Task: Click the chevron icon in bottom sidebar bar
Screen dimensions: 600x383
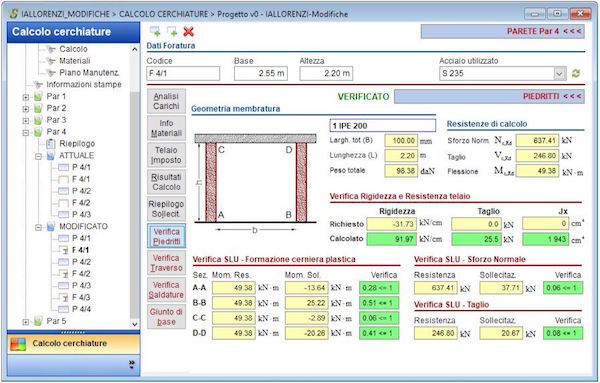Action: tap(132, 364)
